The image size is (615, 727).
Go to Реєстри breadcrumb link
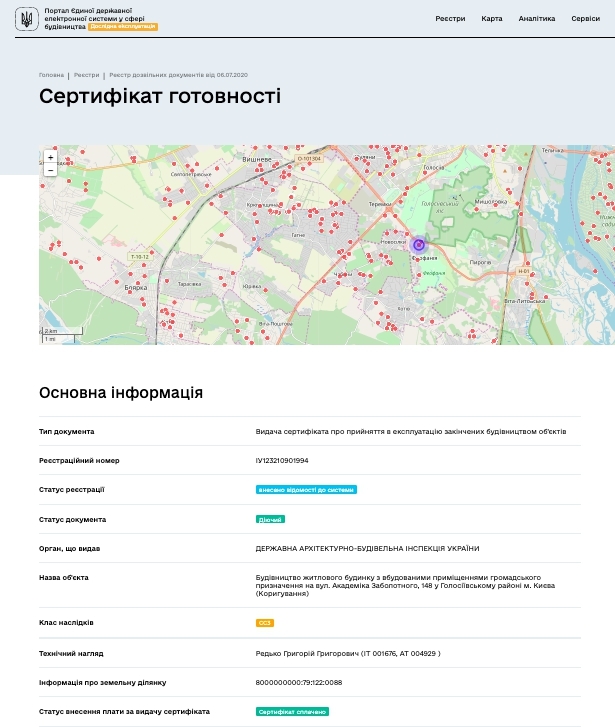[86, 75]
